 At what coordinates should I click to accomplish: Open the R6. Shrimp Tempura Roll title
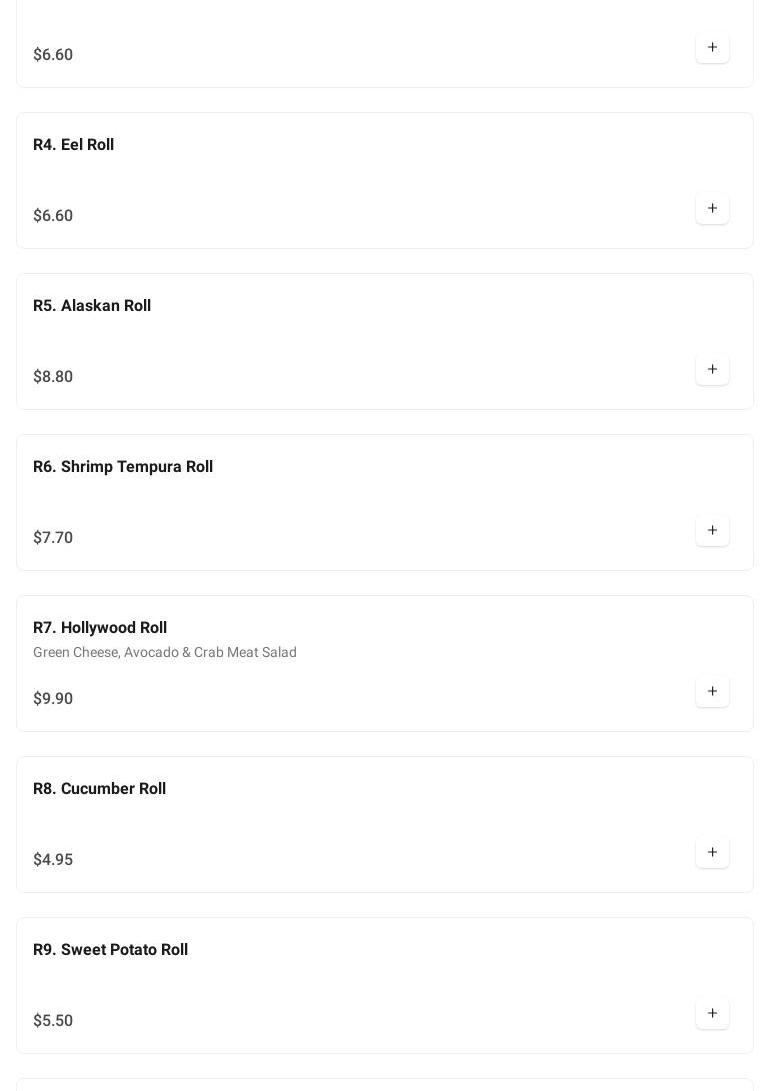click(123, 467)
